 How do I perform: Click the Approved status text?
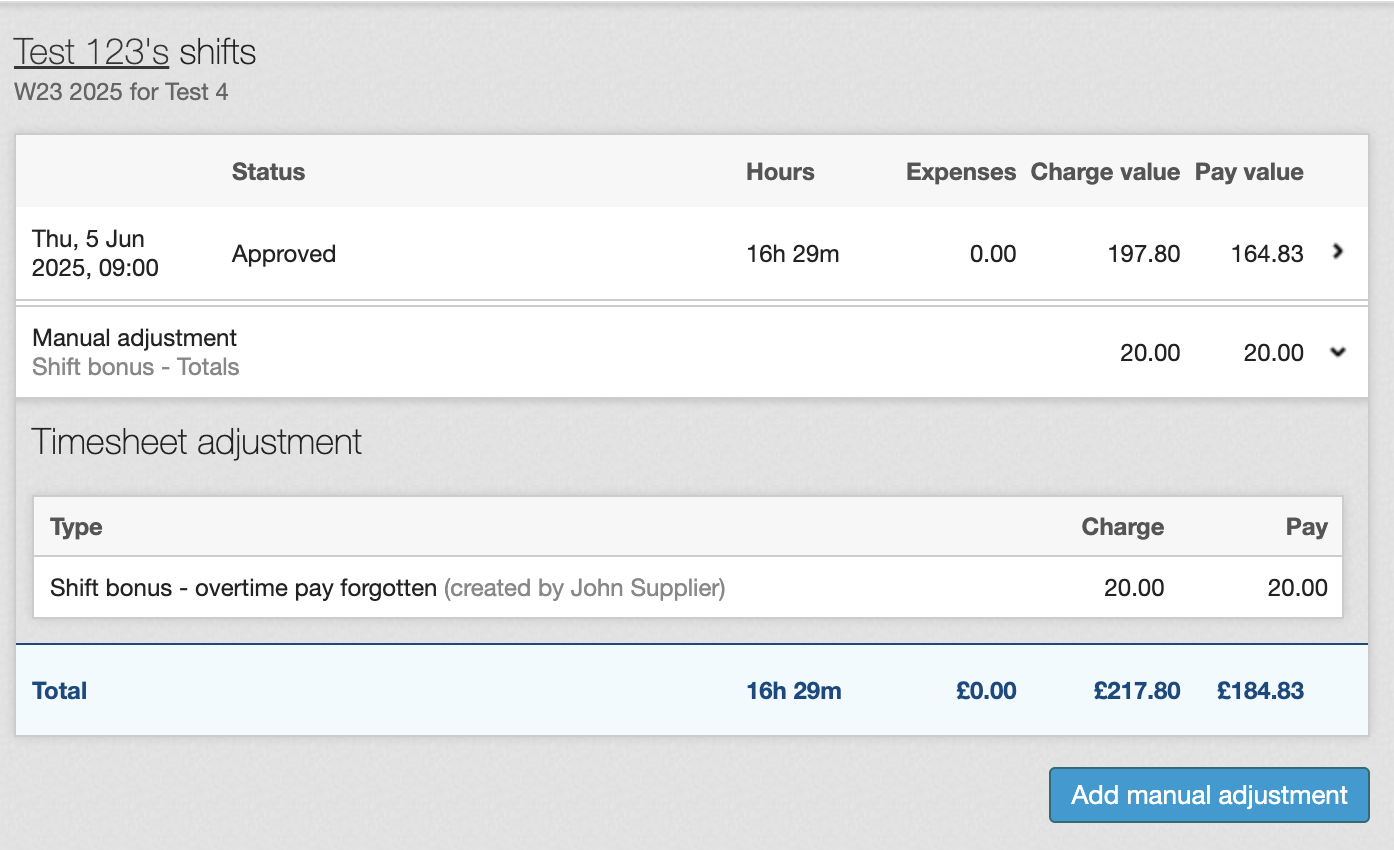click(x=284, y=254)
